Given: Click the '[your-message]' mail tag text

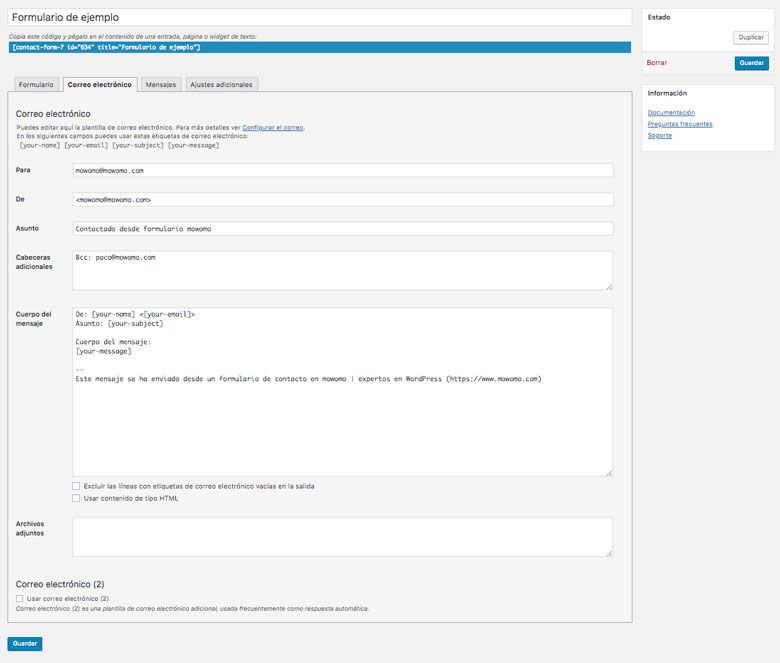Looking at the screenshot, I should point(194,146).
